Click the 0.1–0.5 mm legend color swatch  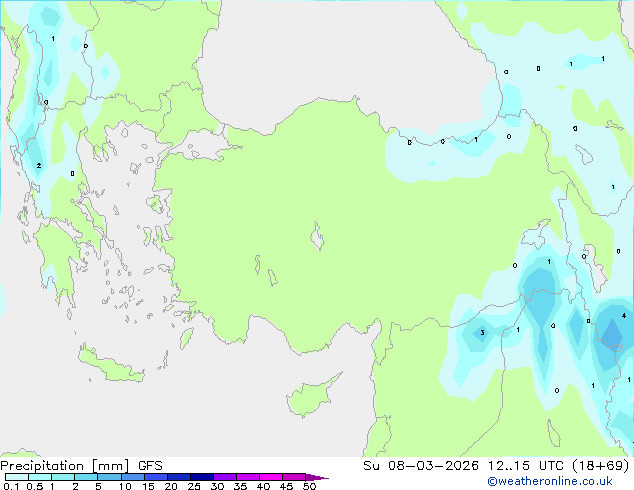[x=17, y=477]
